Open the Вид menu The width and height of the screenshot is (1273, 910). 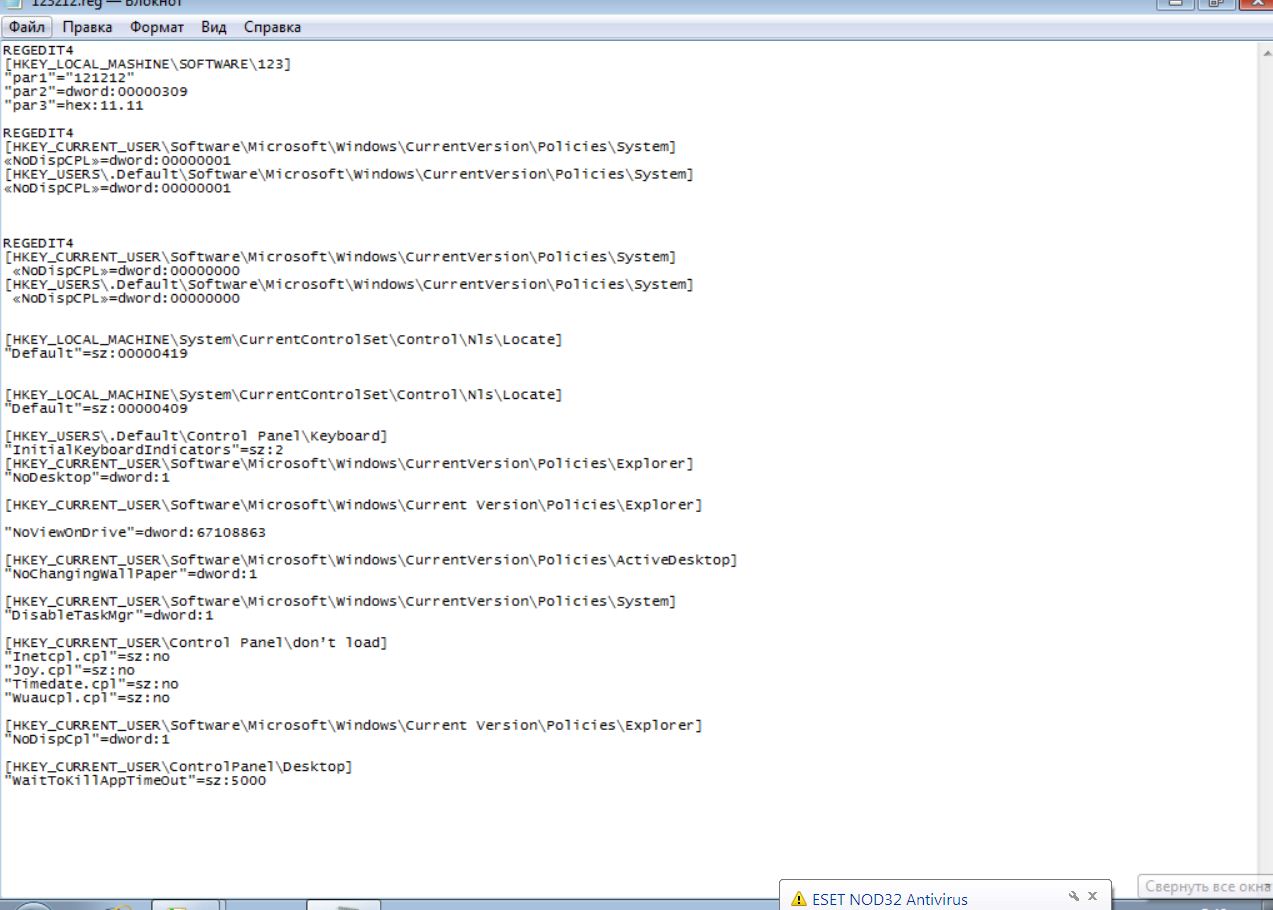click(x=214, y=27)
